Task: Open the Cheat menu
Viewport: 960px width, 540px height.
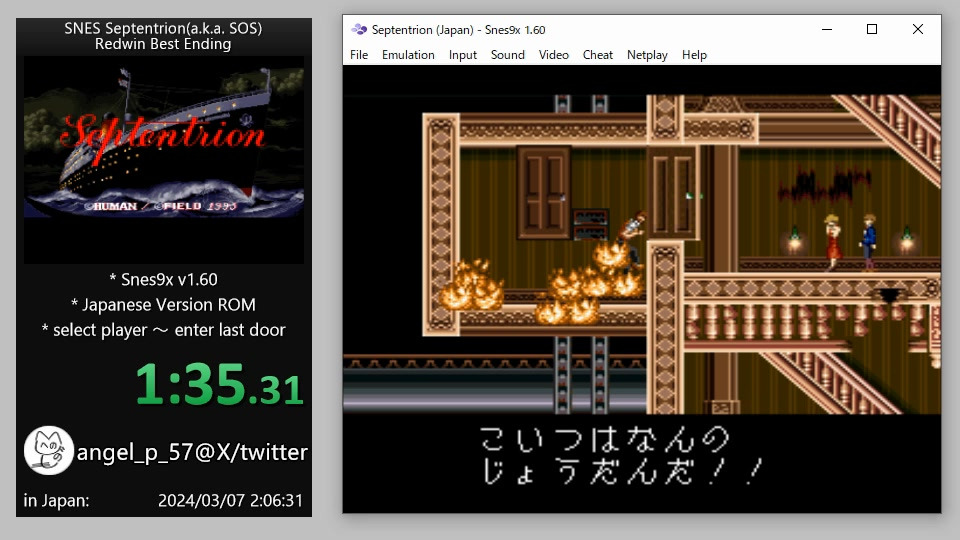Action: pyautogui.click(x=598, y=55)
